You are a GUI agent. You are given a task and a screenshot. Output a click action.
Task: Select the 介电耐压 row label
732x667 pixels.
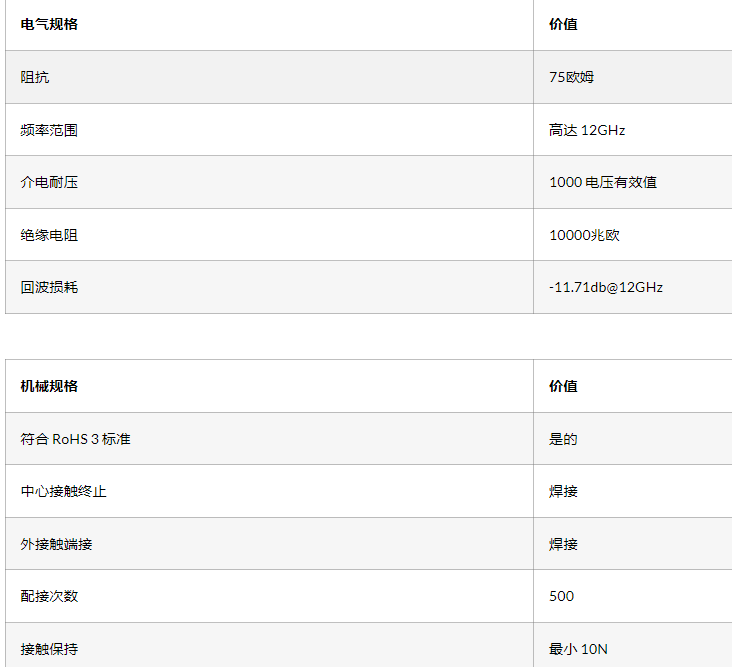49,182
